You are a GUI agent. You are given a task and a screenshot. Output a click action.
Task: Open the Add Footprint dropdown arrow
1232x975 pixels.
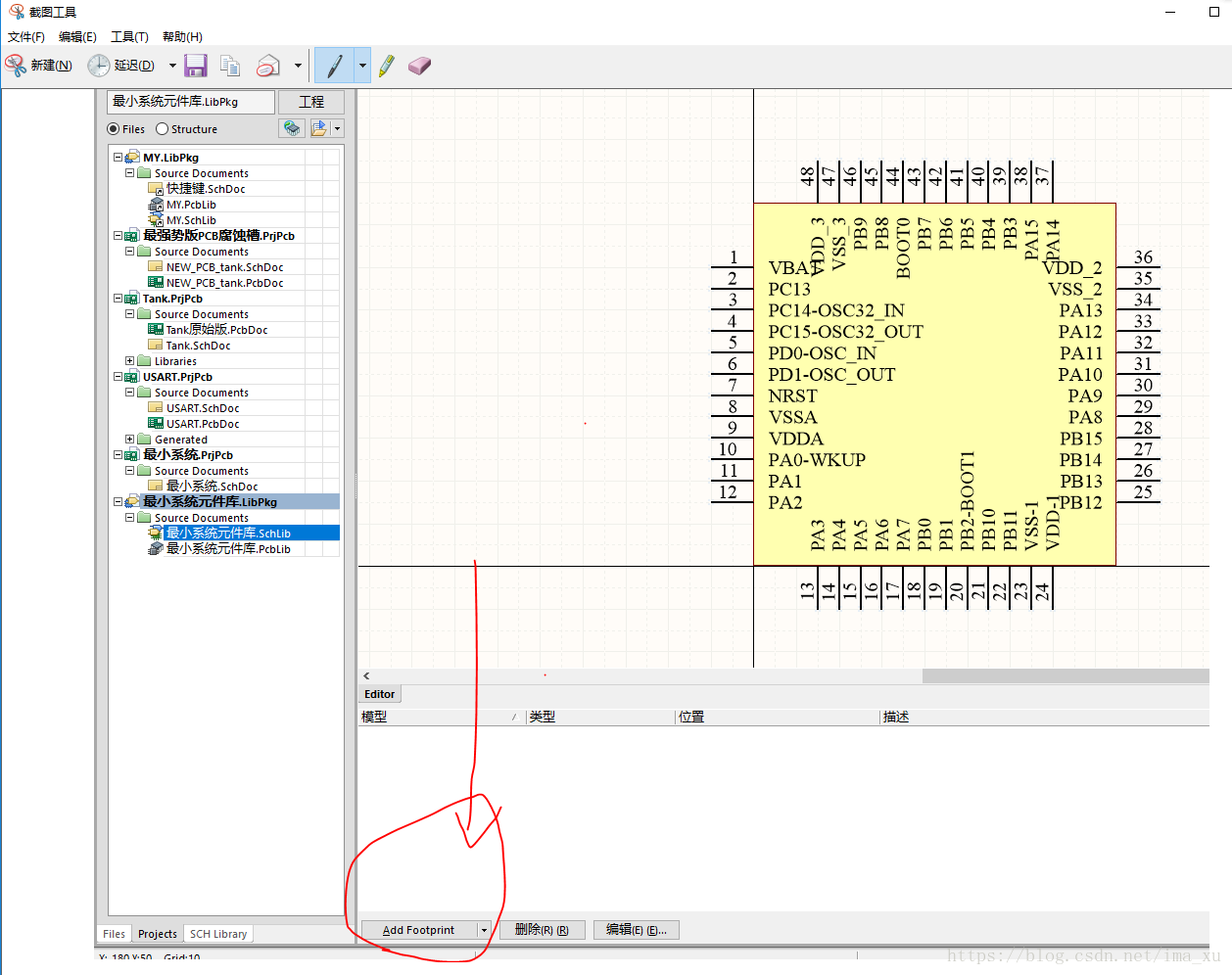click(484, 930)
